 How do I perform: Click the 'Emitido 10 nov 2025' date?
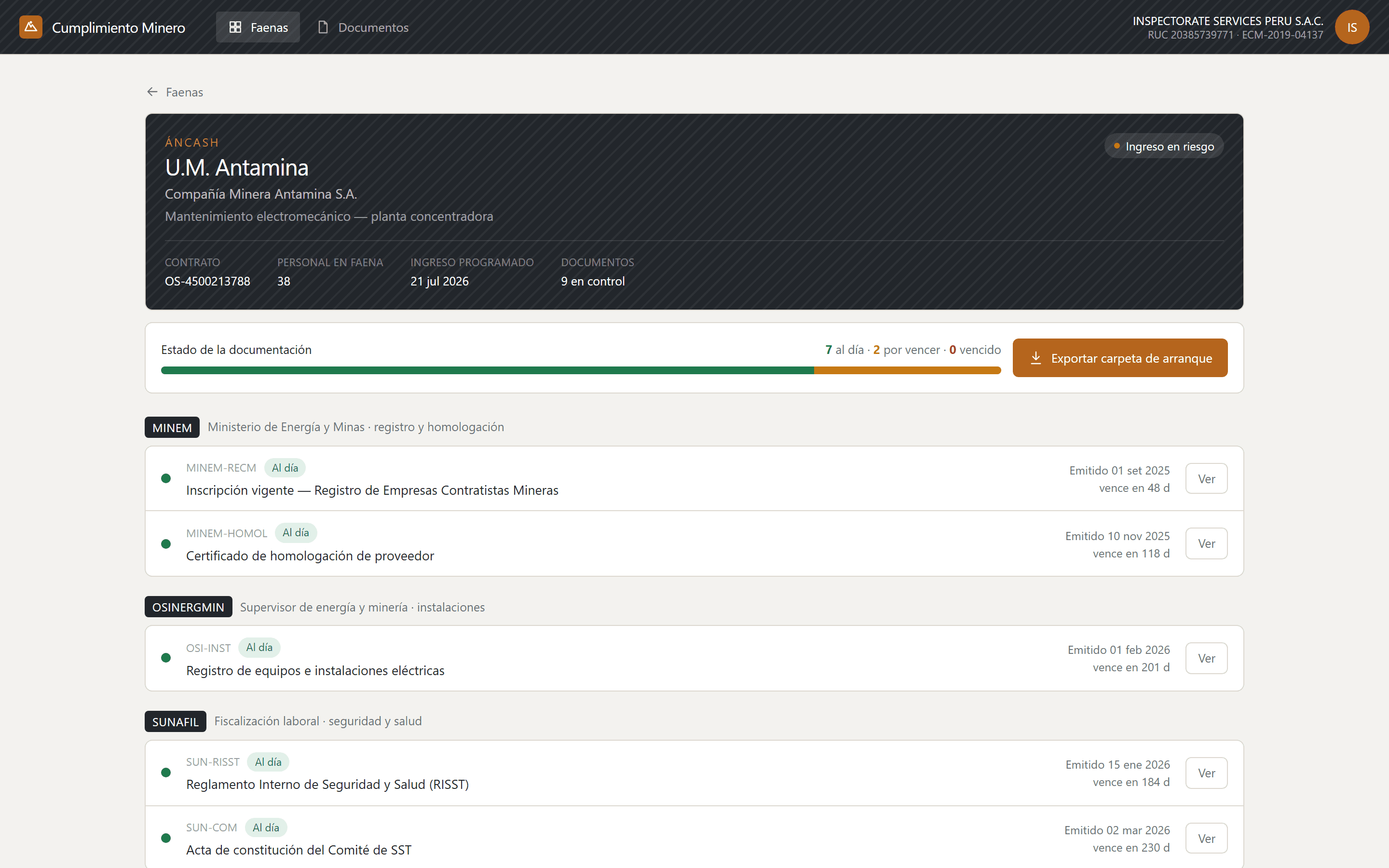(x=1117, y=536)
